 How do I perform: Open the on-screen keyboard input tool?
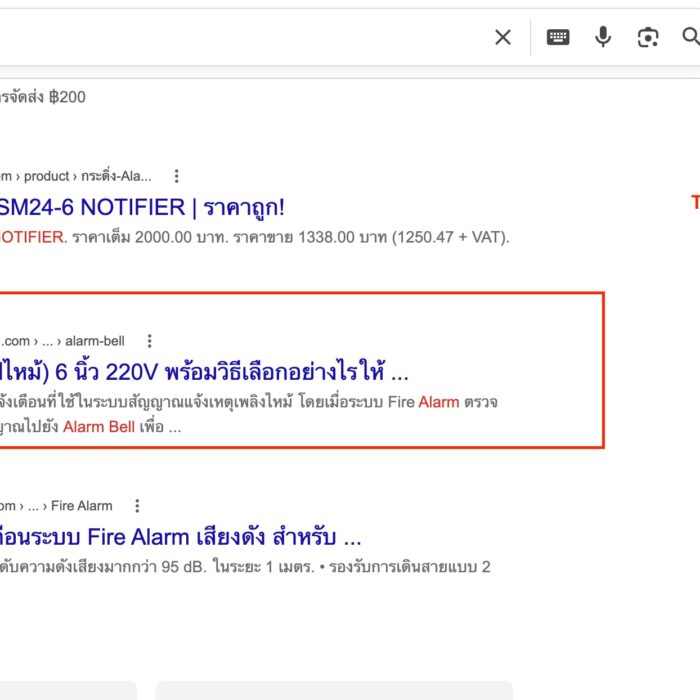(558, 37)
